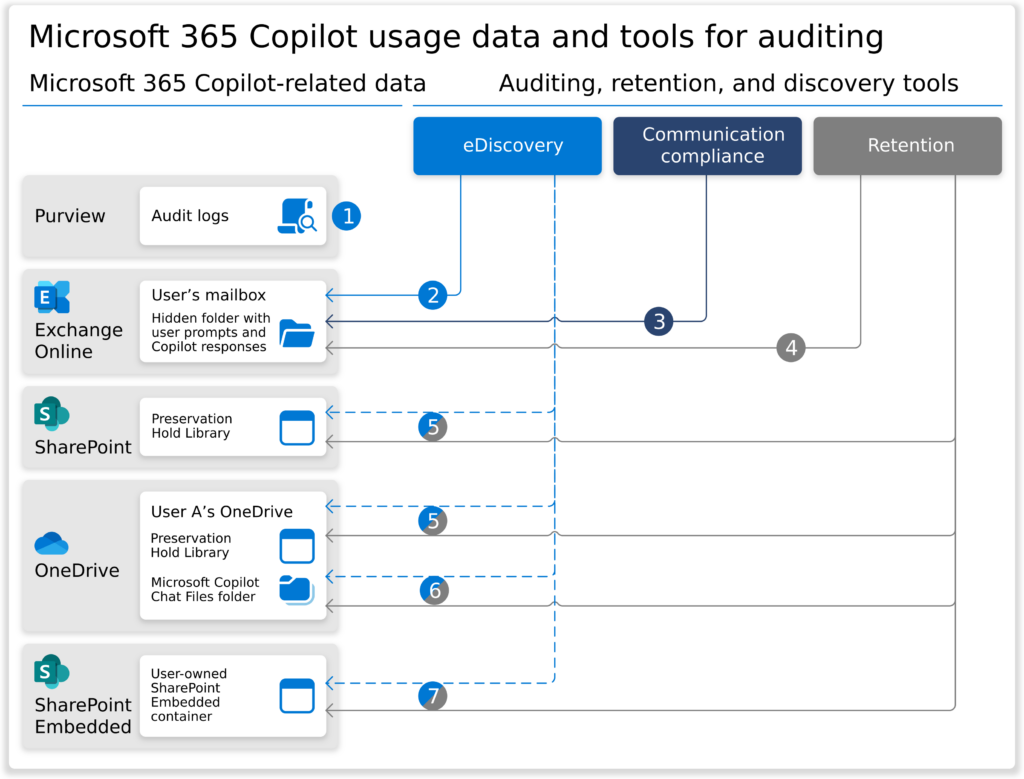This screenshot has height=779, width=1024.
Task: Select the Exchange Online logo icon
Action: tap(52, 297)
